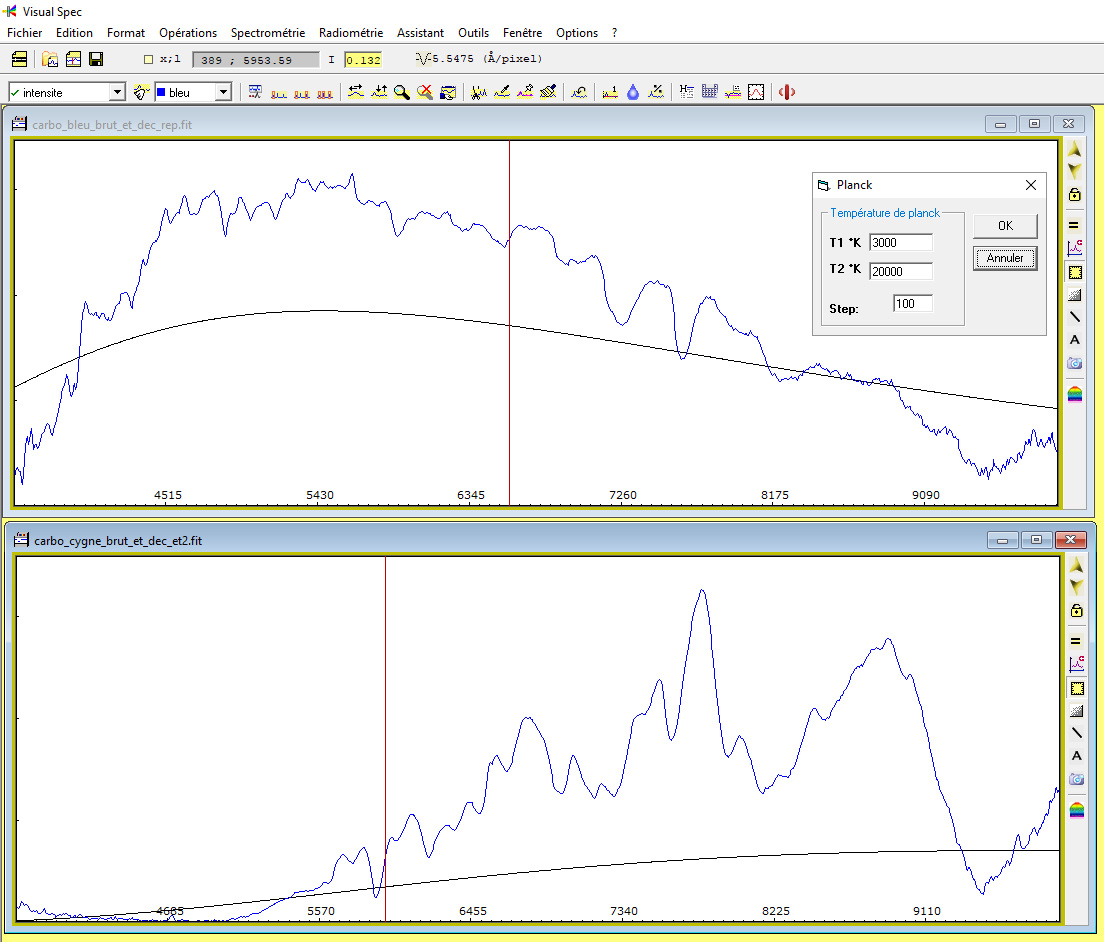The height and width of the screenshot is (942, 1104).
Task: Click the red Planck curve toolbar icon
Action: click(756, 92)
